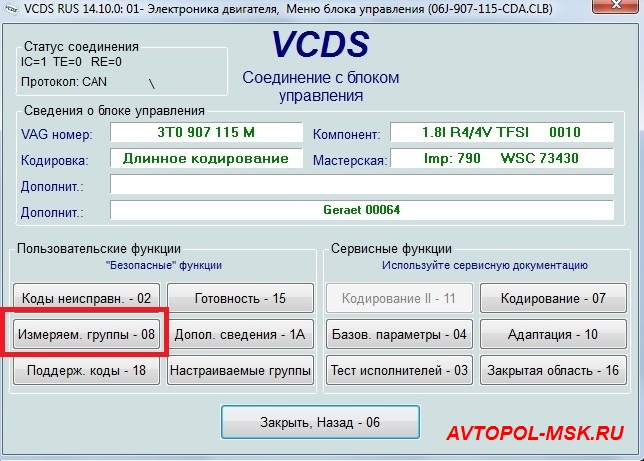Click the Кодирование - 07 button
The height and width of the screenshot is (461, 644).
(x=553, y=298)
